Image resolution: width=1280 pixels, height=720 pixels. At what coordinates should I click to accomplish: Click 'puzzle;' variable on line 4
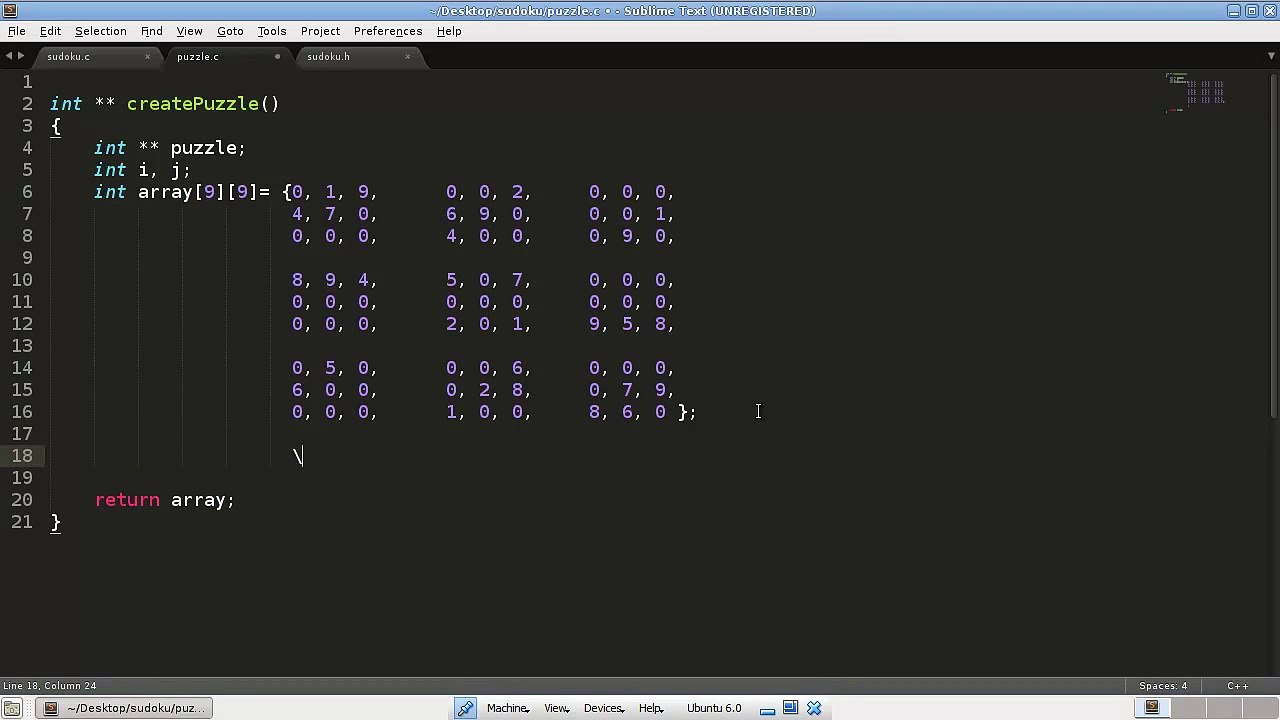tap(208, 148)
